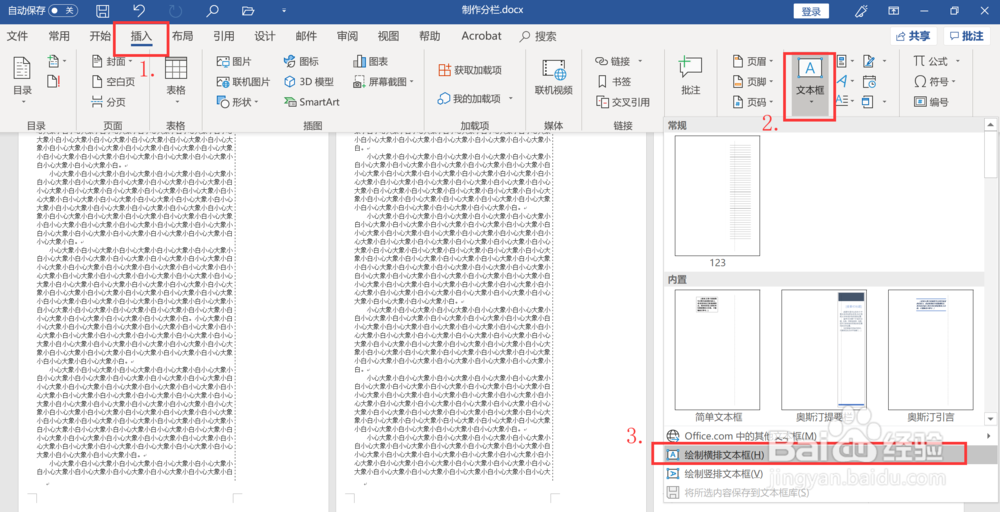The width and height of the screenshot is (1000, 512).
Task: Click the 编号 number icon
Action: (x=931, y=102)
